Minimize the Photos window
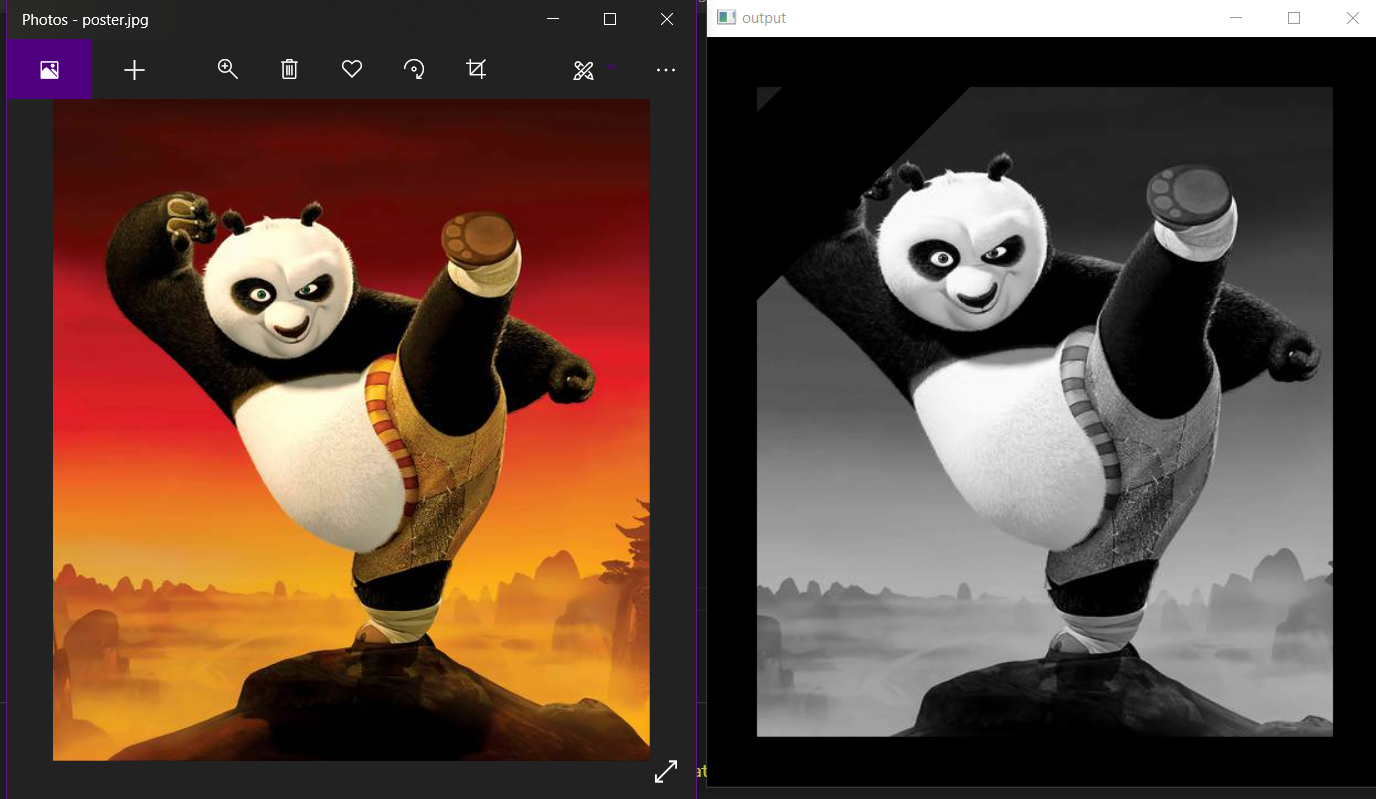The image size is (1376, 799). click(553, 19)
